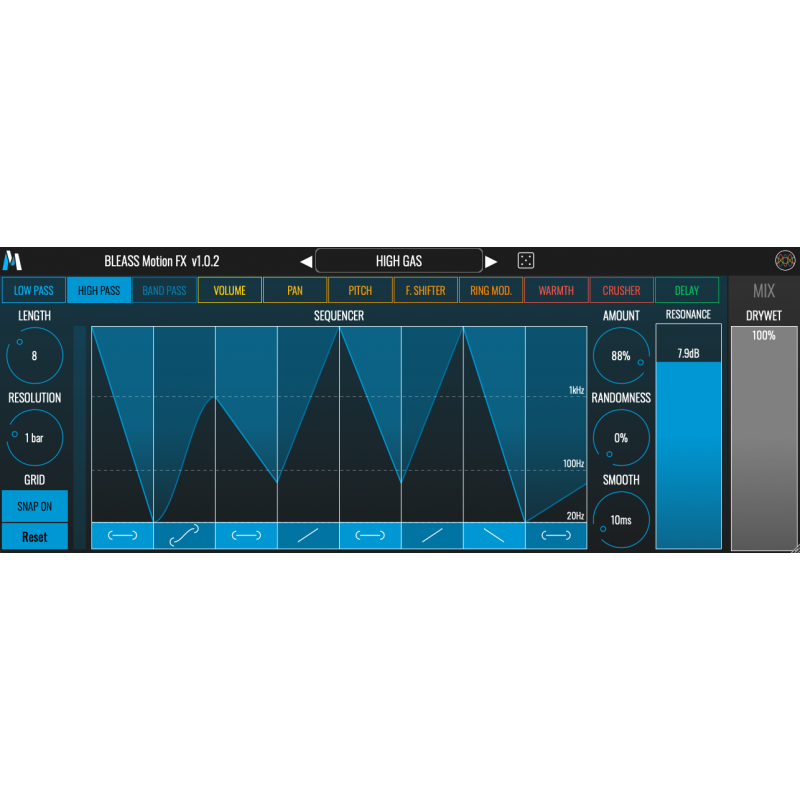
Task: Click the hold shape icon in step 1
Action: point(122,536)
